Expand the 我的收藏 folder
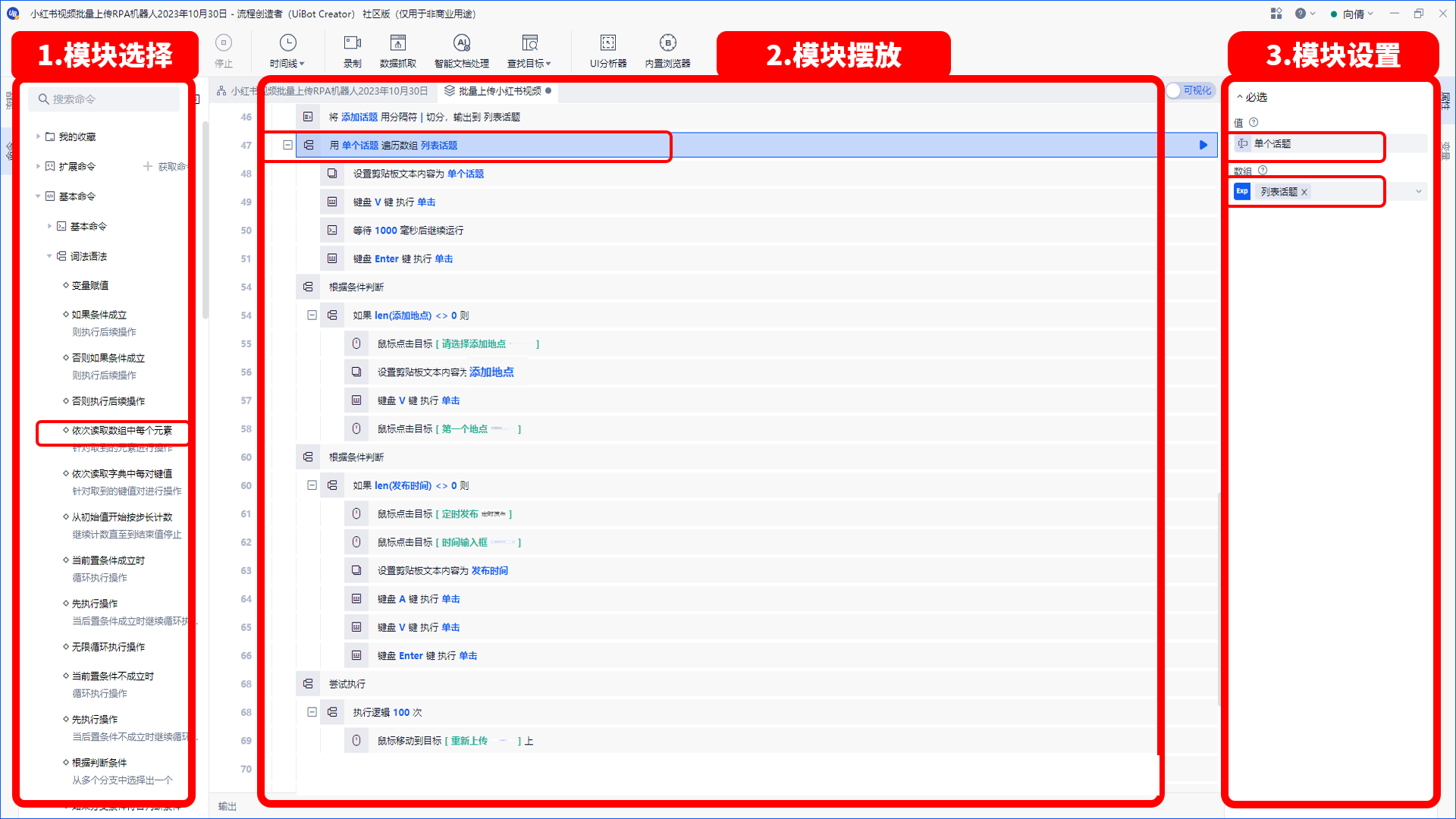Image resolution: width=1456 pixels, height=819 pixels. point(38,136)
